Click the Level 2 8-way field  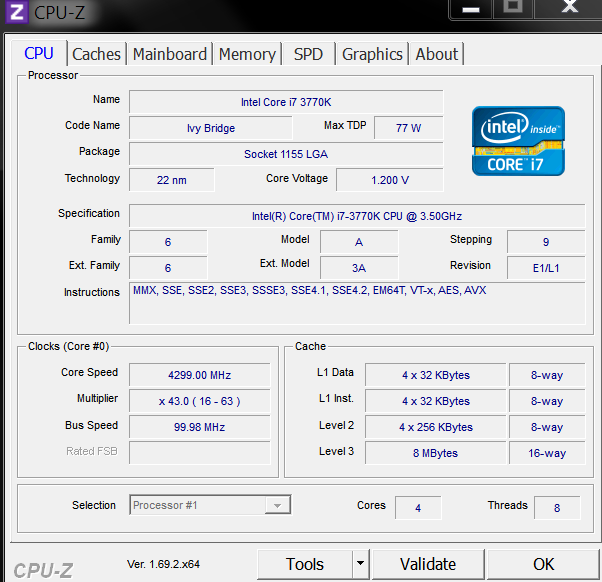[x=547, y=427]
